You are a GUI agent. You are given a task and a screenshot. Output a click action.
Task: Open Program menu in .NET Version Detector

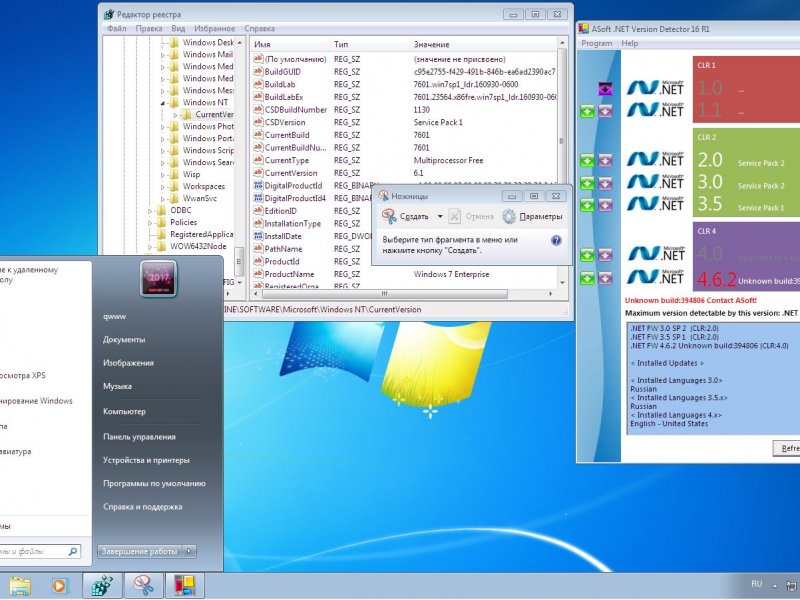pos(596,43)
